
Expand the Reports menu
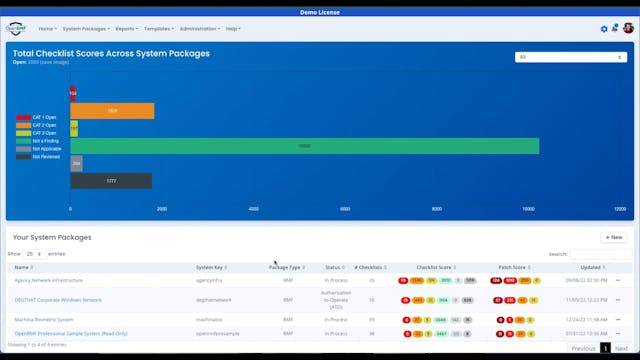point(127,29)
